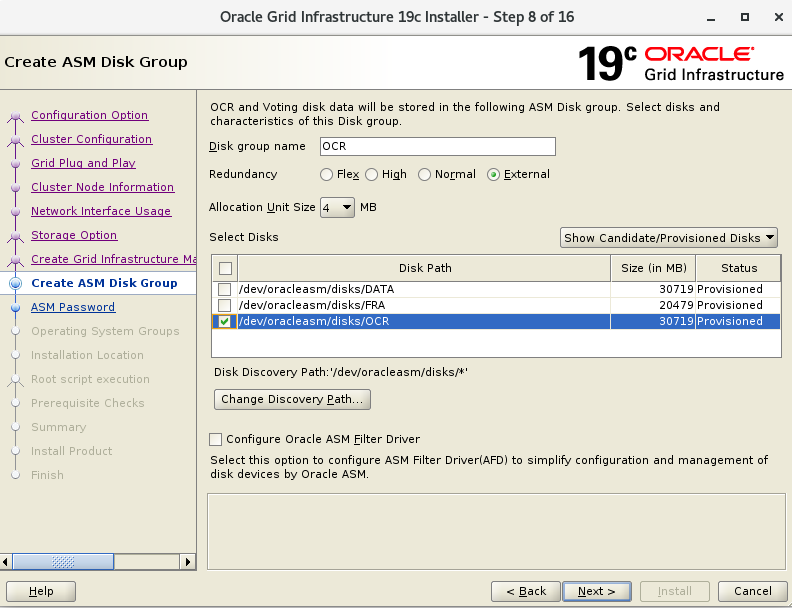Screen dimensions: 792x608
Task: Uncheck the /dev/oracleasm/disks/OCR disk checkbox
Action: [x=224, y=322]
